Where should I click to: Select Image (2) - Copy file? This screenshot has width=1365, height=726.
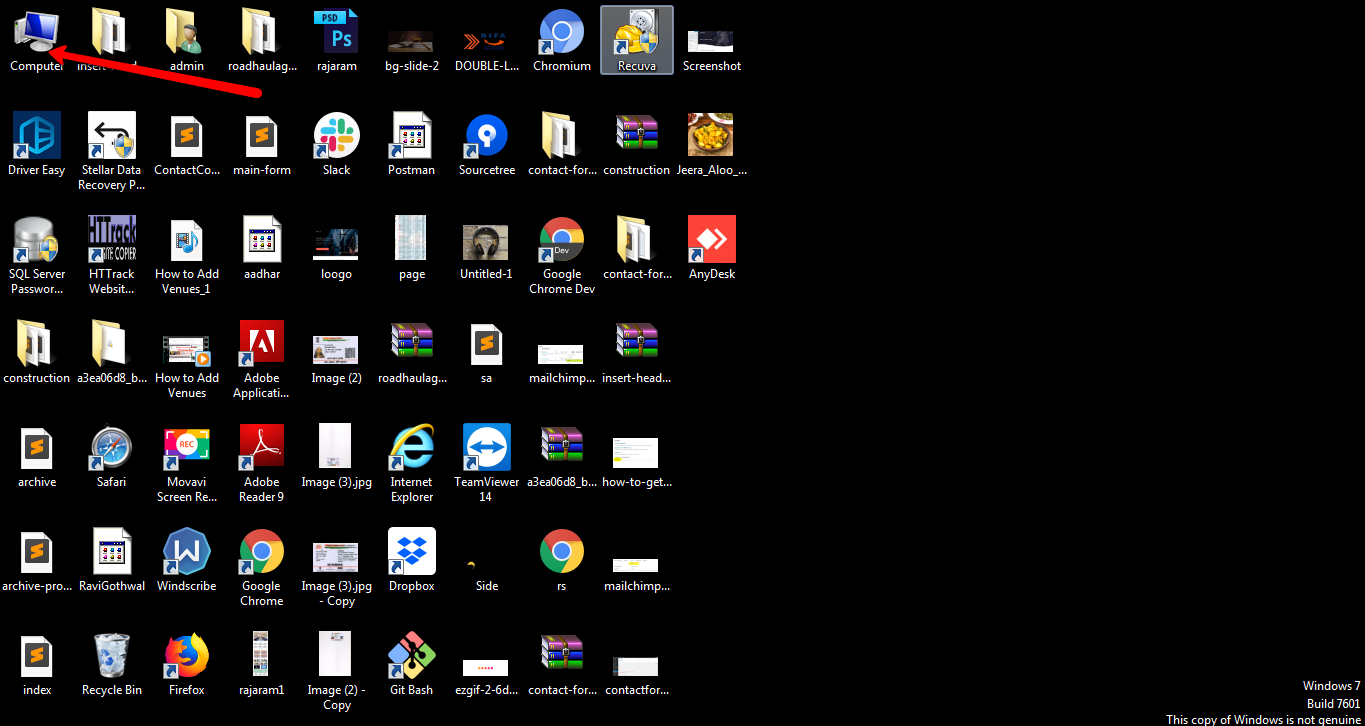tap(337, 672)
